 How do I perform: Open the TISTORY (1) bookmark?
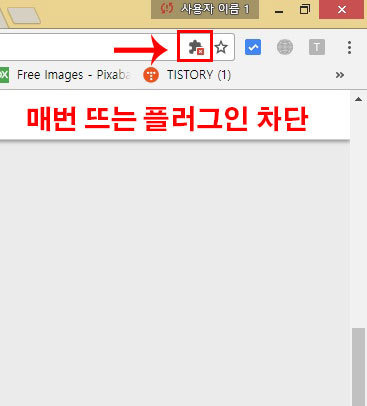coord(187,75)
